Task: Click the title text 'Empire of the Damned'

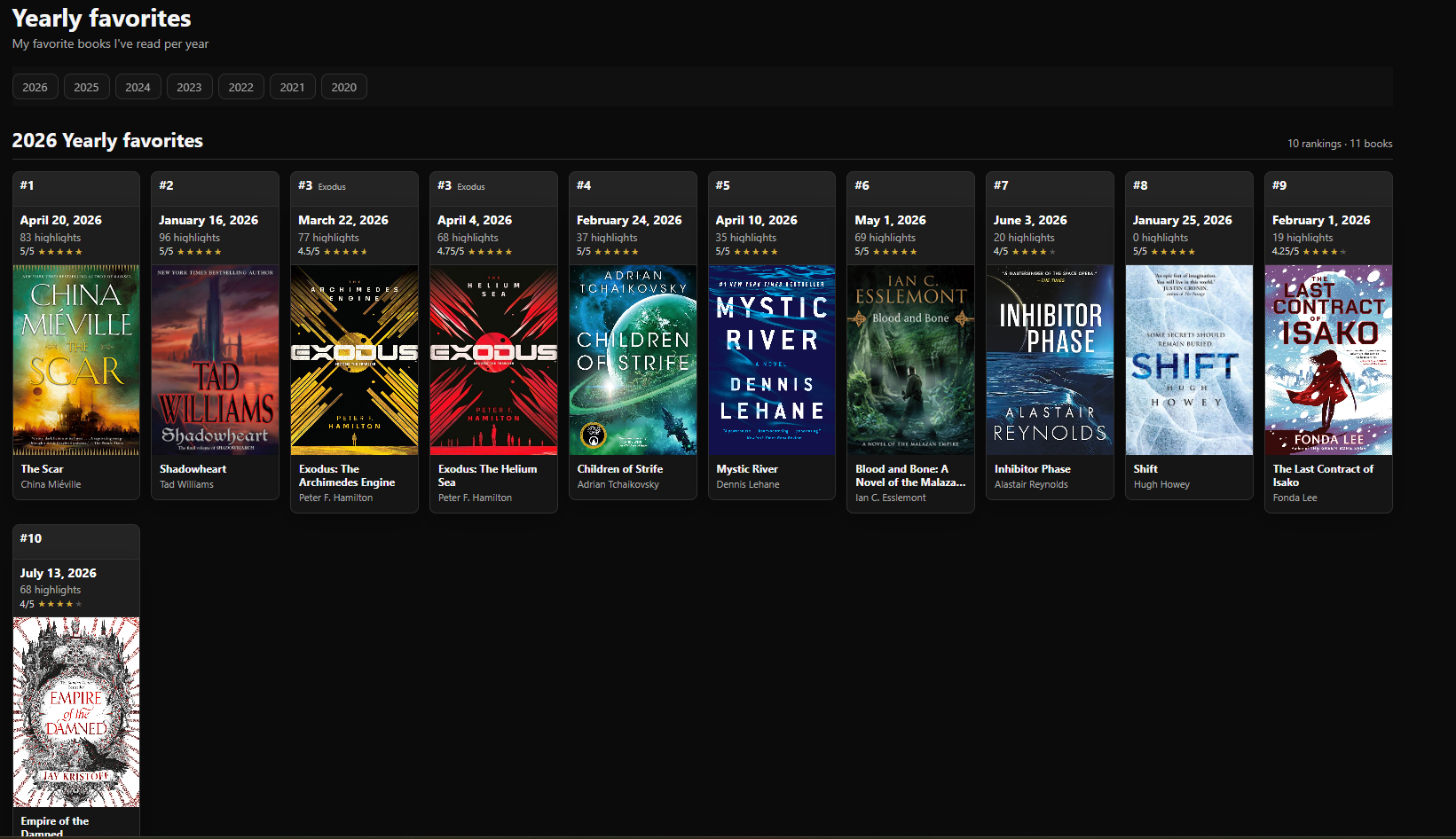Action: click(55, 827)
